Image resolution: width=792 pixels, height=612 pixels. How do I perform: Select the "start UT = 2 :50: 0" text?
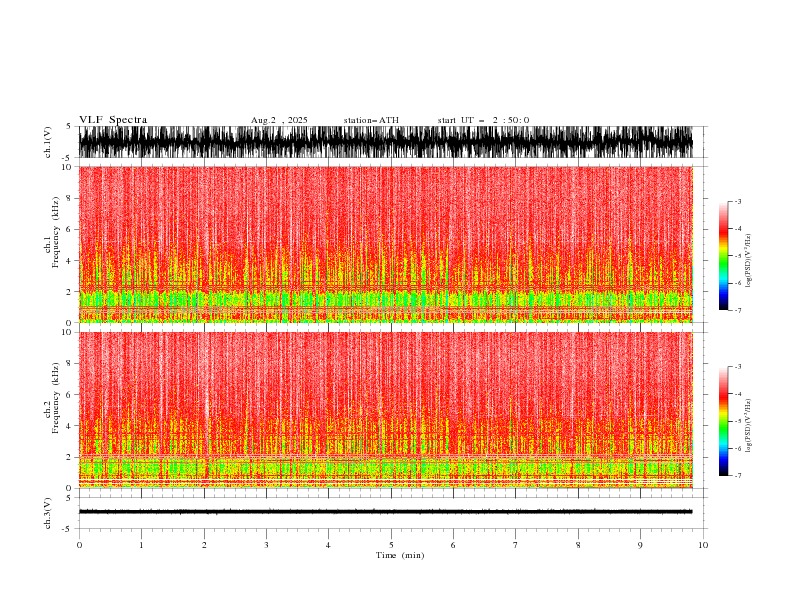[483, 120]
